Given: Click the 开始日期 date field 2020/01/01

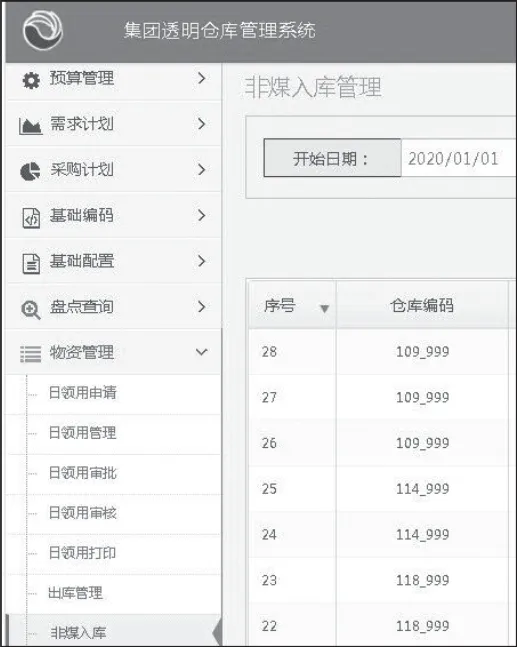Looking at the screenshot, I should (x=458, y=158).
